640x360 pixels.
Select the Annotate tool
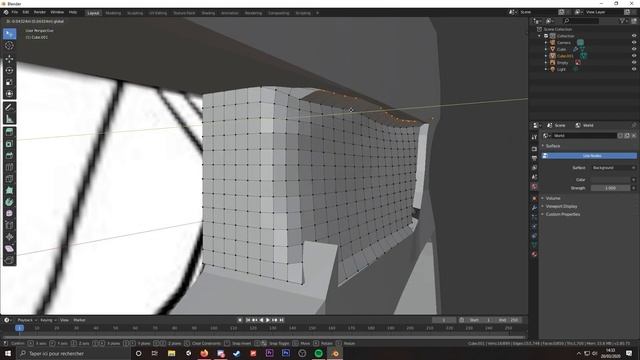pyautogui.click(x=9, y=107)
